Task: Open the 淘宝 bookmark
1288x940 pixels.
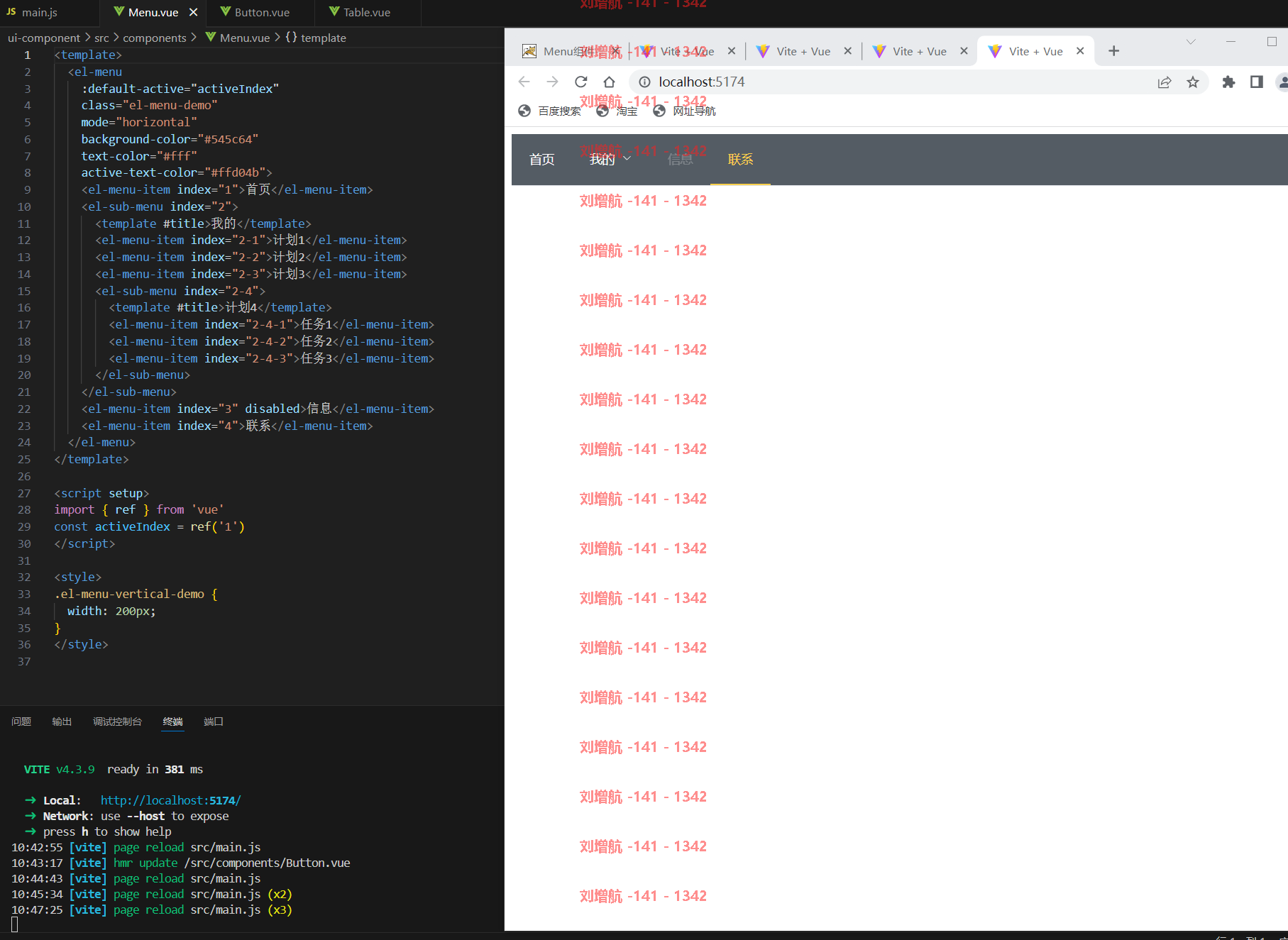Action: (617, 111)
